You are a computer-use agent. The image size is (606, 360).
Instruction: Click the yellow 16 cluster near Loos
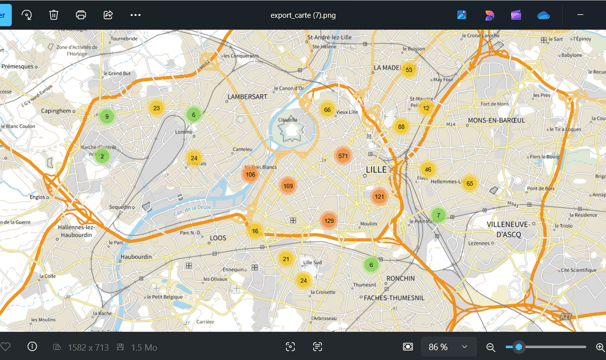tap(255, 231)
